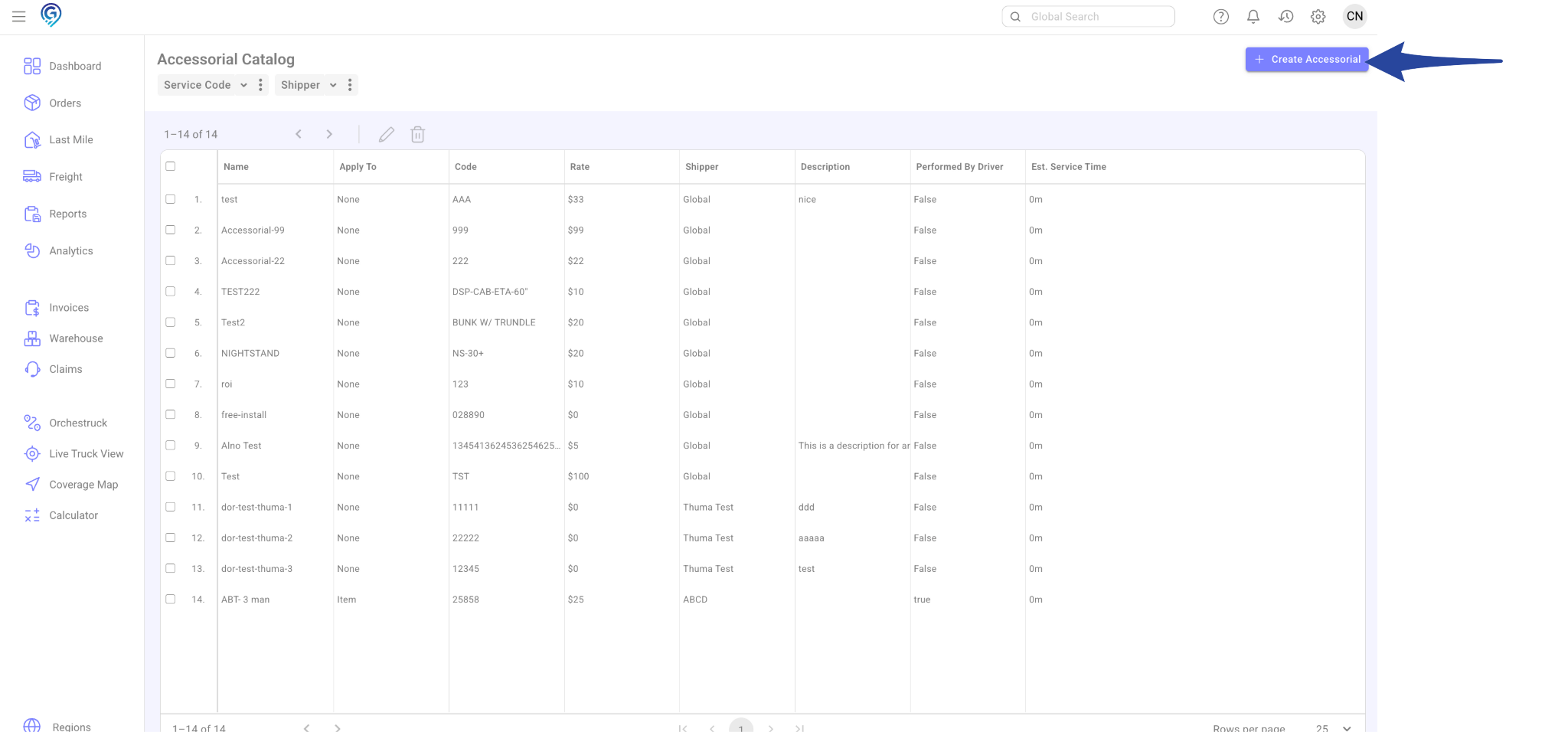This screenshot has height=732, width=1568.
Task: Check the dor-test-thuma-2 row checkbox
Action: point(171,538)
